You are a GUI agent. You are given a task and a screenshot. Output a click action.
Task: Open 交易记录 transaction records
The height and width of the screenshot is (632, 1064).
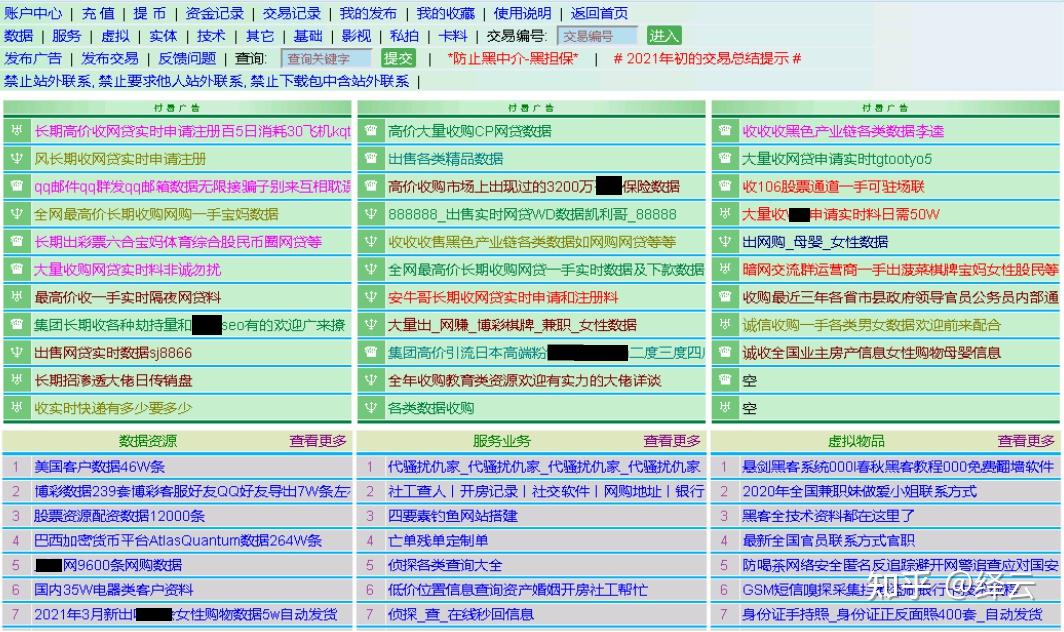coord(291,13)
